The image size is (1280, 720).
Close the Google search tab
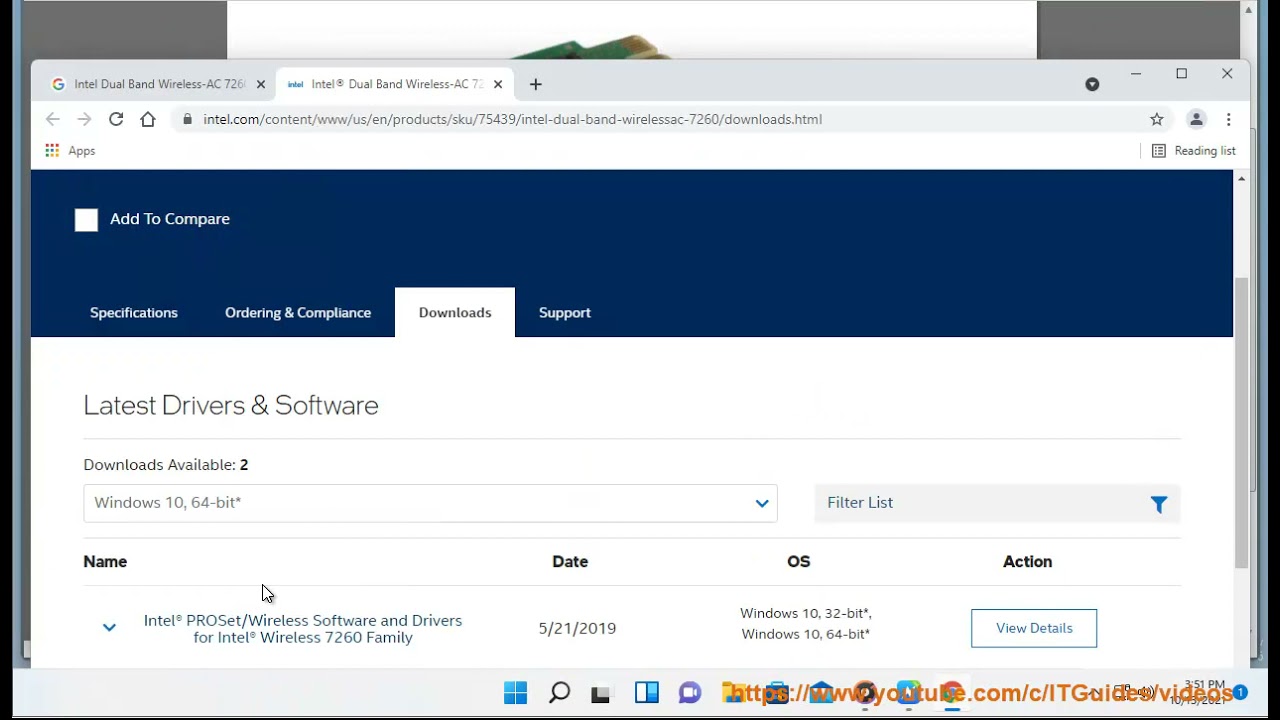tap(261, 85)
